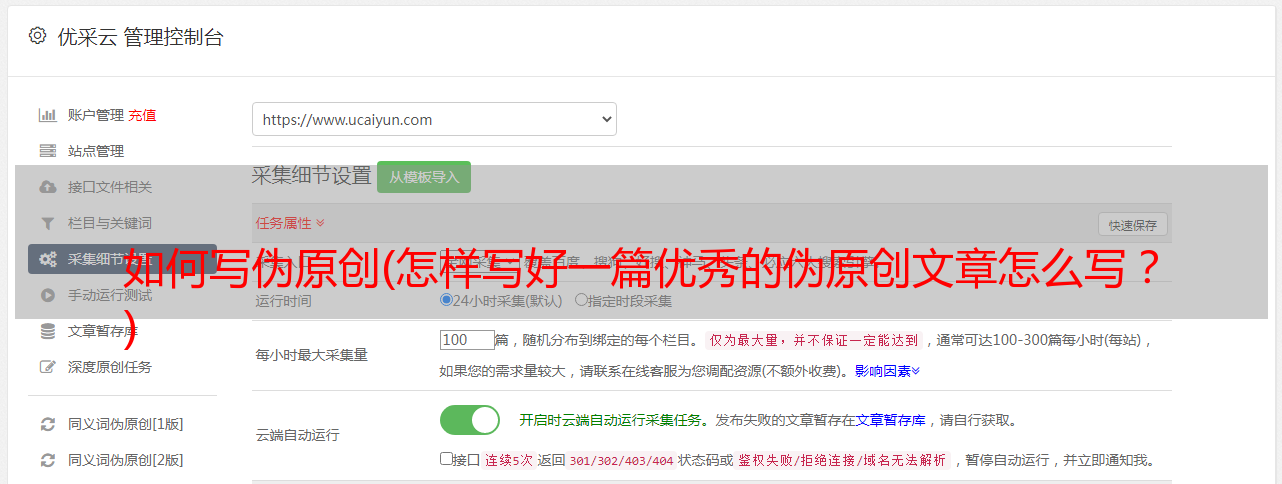Screen dimensions: 1282x484
Task: Open 站点管理 in the sidebar
Action: click(x=96, y=151)
